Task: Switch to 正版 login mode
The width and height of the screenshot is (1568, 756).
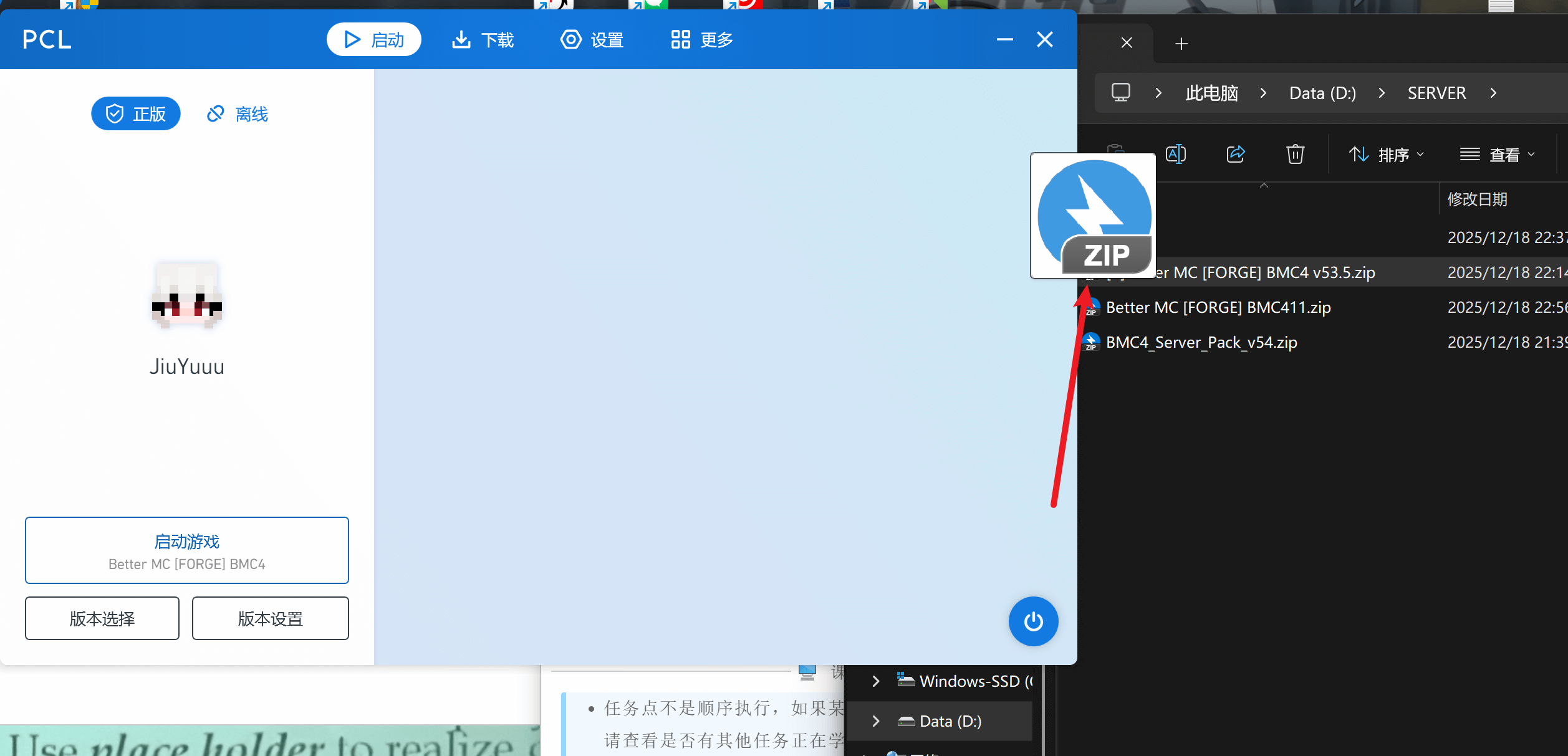Action: pyautogui.click(x=136, y=114)
